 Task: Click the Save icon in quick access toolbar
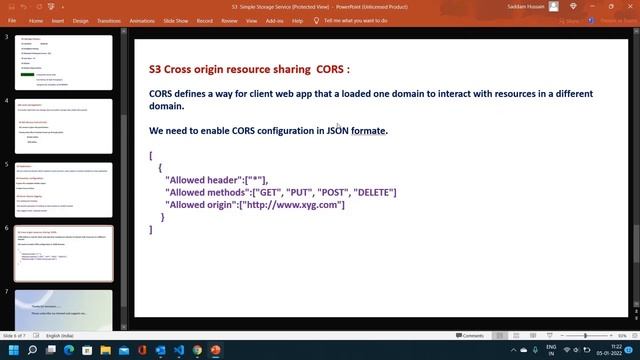[12, 7]
